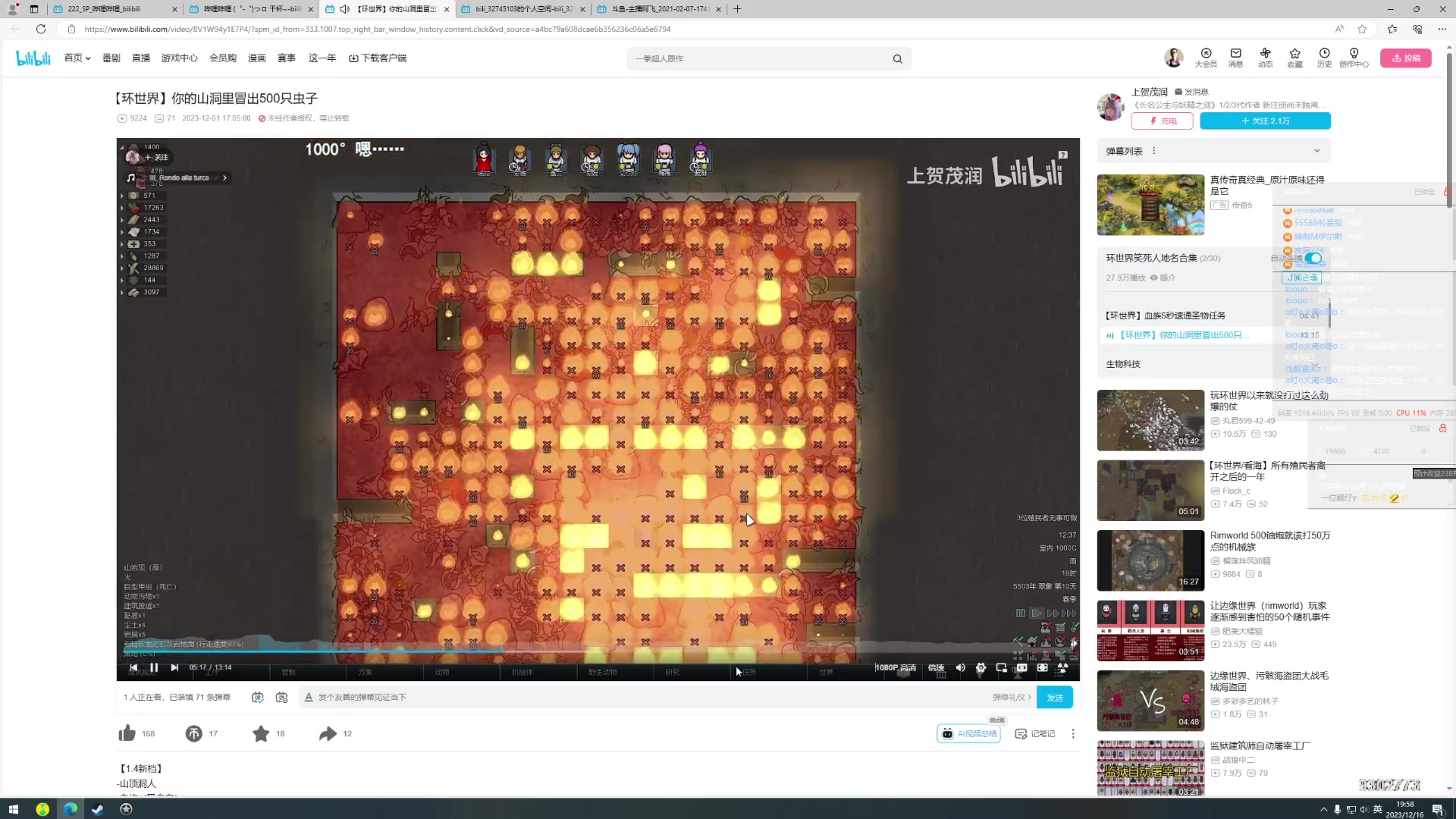
Task: Click Windows Start button on taskbar
Action: (13, 809)
